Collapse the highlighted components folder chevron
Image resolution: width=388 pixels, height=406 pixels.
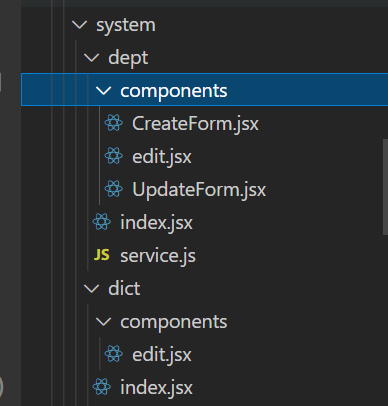[x=103, y=91]
